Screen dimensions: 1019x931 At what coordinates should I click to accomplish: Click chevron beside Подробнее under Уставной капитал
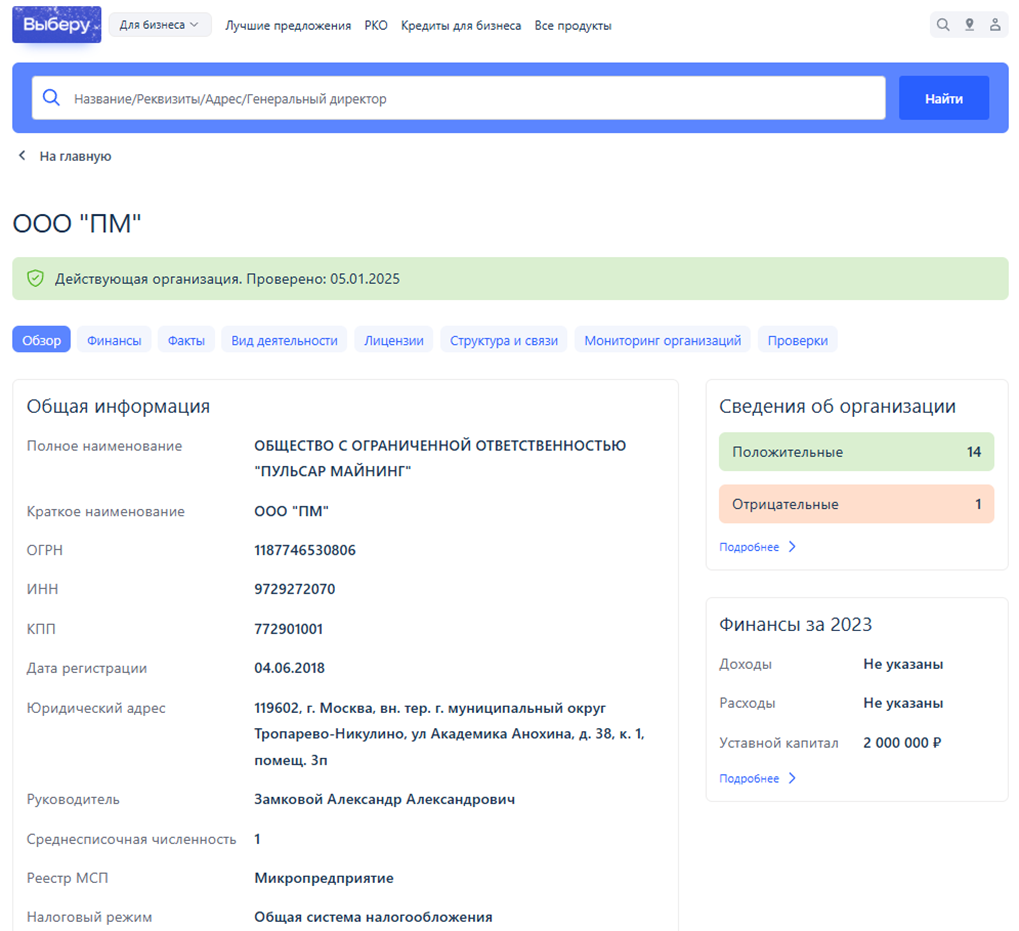coord(792,778)
